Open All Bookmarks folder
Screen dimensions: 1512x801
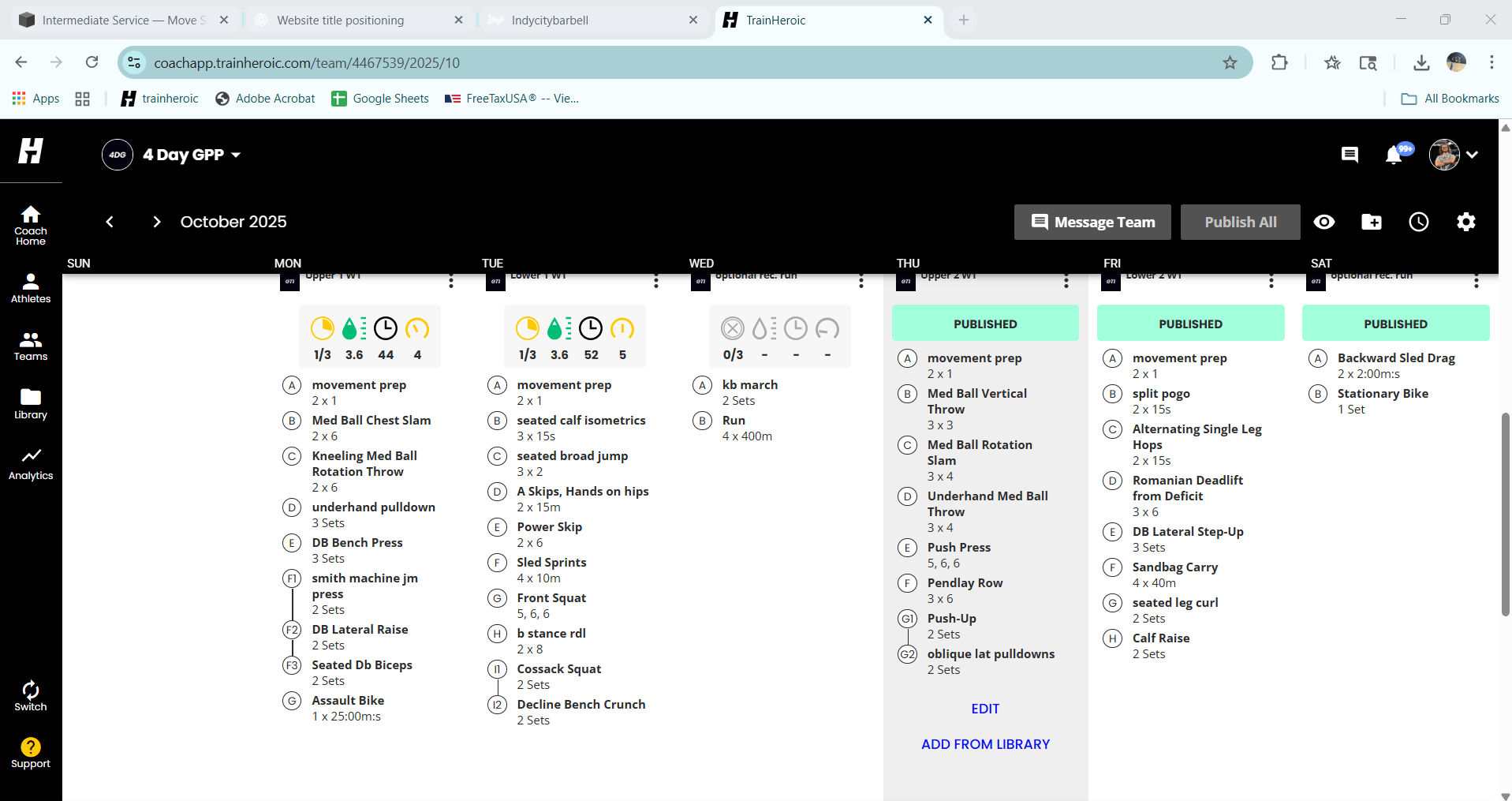tap(1450, 99)
